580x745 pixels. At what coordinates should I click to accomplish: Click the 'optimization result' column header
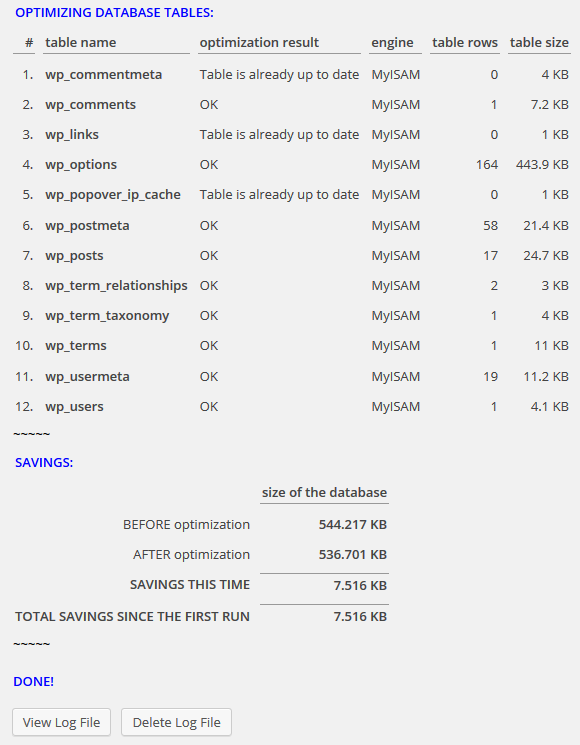[259, 42]
